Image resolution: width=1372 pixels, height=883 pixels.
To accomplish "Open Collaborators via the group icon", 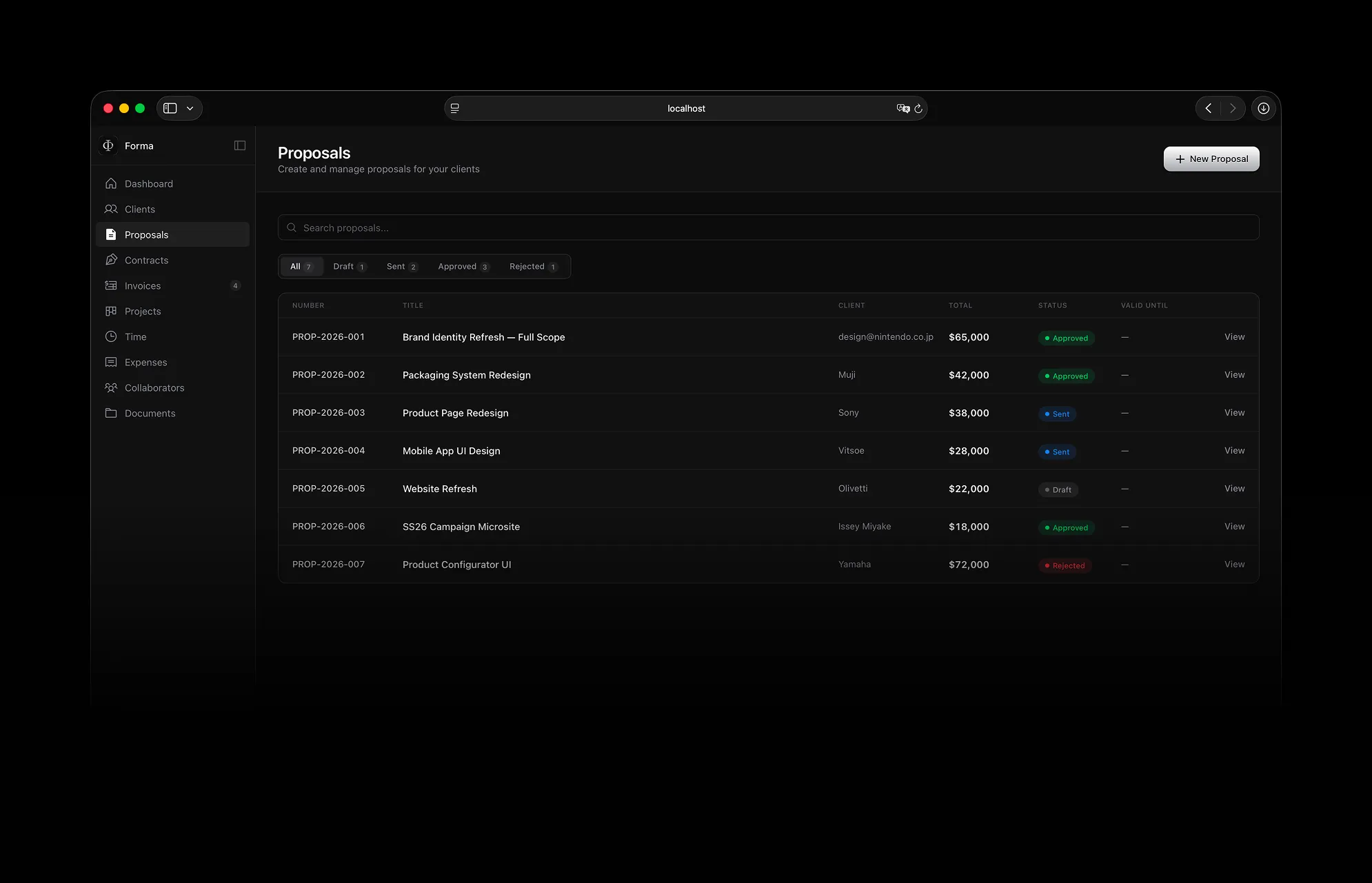I will click(111, 387).
